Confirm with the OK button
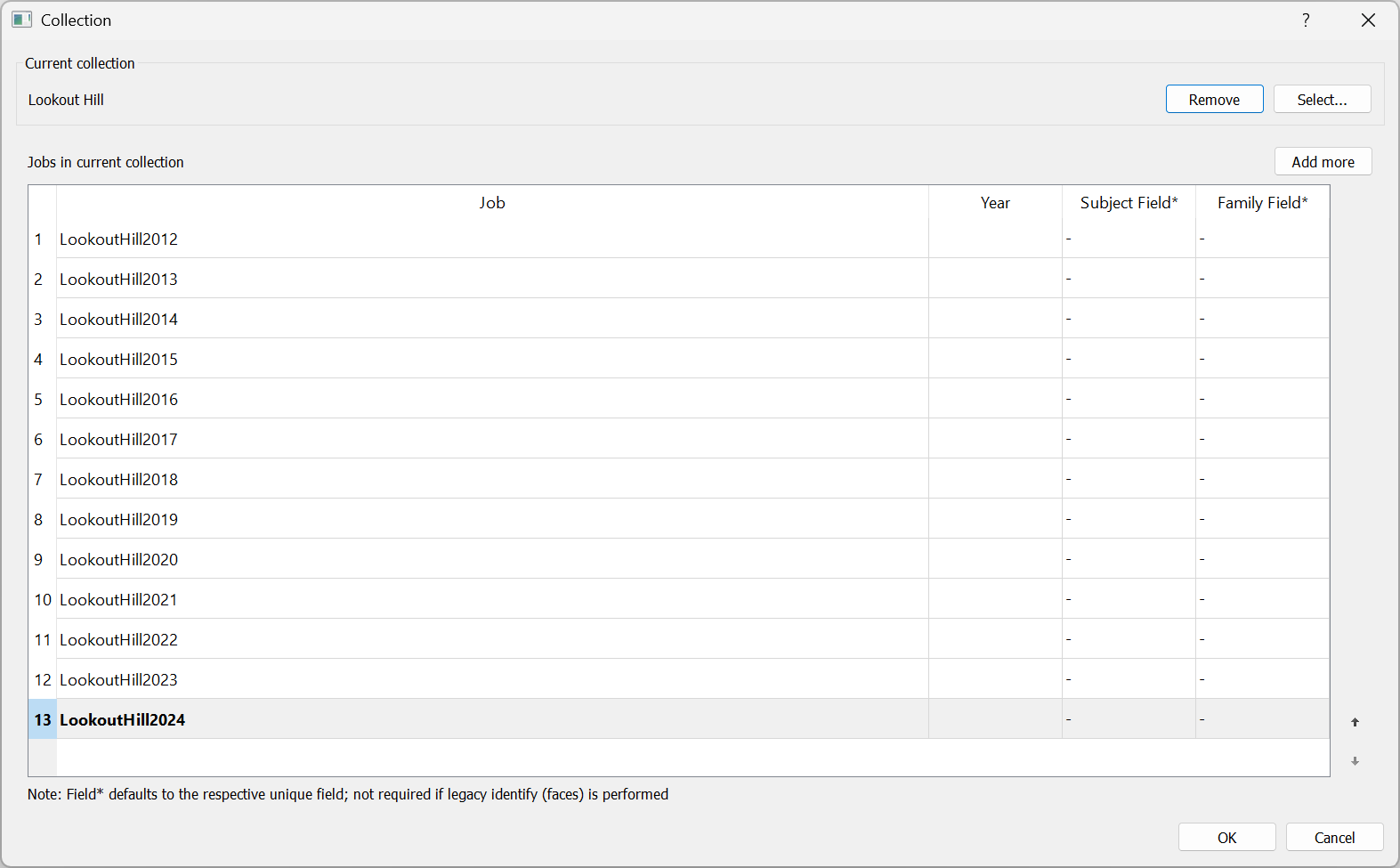 tap(1226, 838)
